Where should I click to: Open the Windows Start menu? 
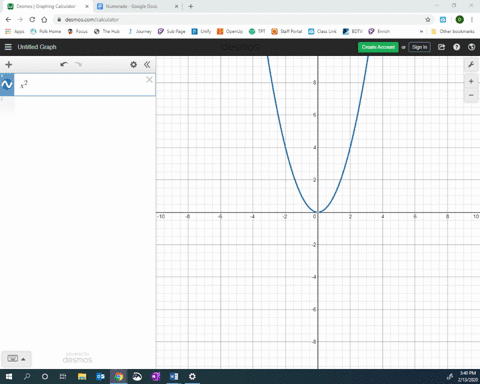(x=9, y=377)
